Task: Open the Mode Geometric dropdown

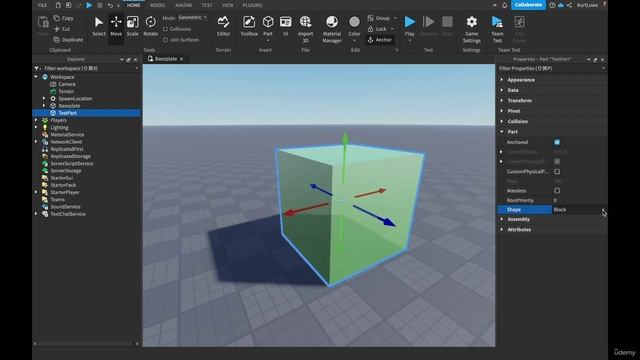Action: point(192,18)
